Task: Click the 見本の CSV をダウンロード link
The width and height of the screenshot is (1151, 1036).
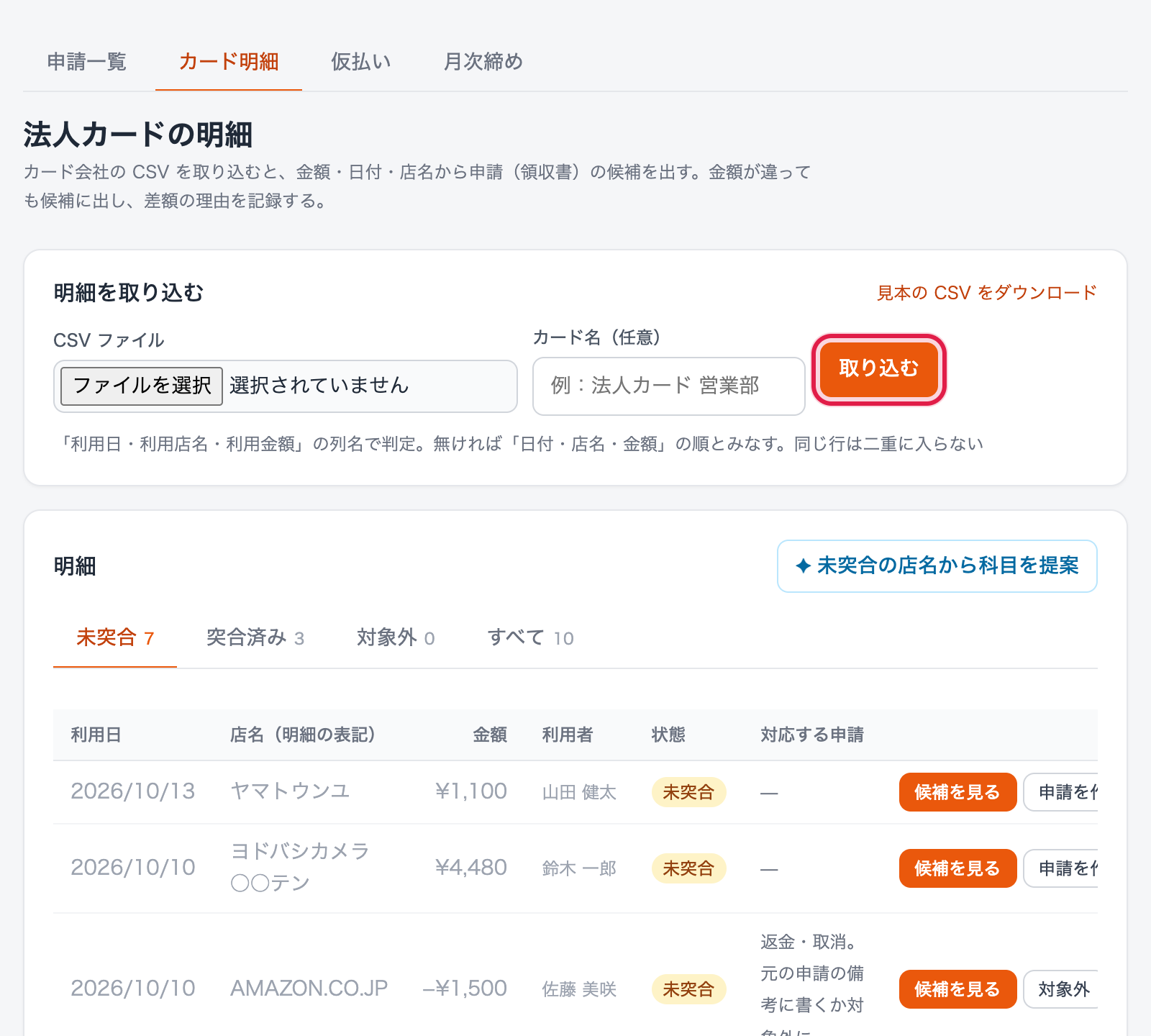Action: [987, 293]
